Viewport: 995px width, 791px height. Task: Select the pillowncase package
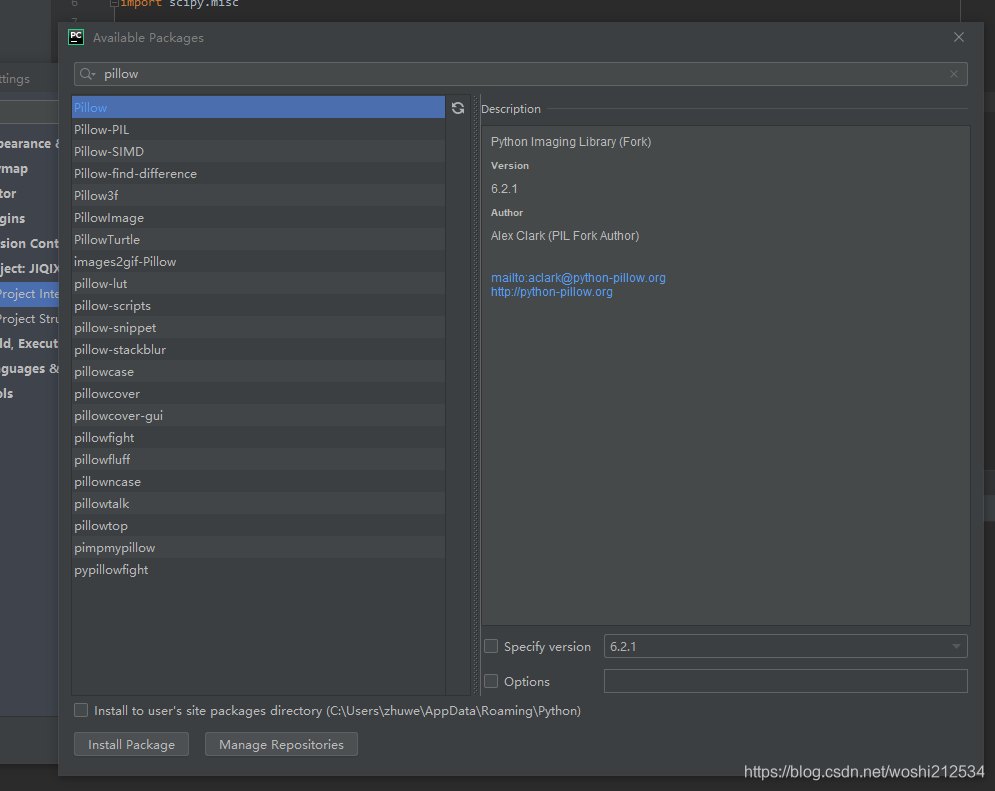(258, 481)
